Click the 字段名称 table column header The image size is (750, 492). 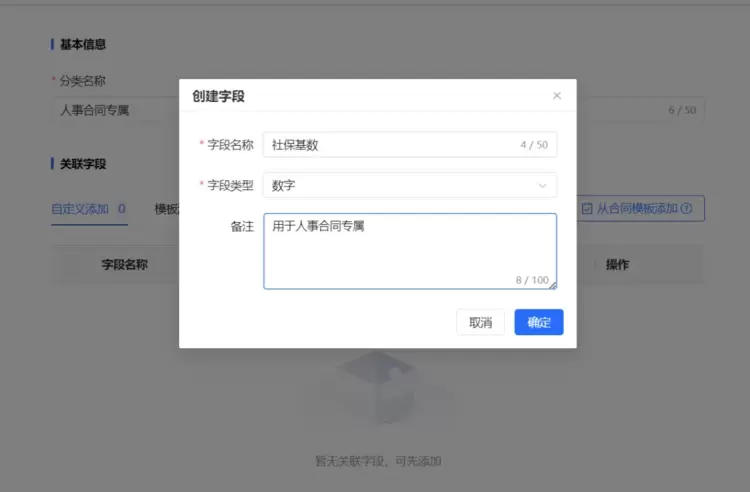coord(124,265)
